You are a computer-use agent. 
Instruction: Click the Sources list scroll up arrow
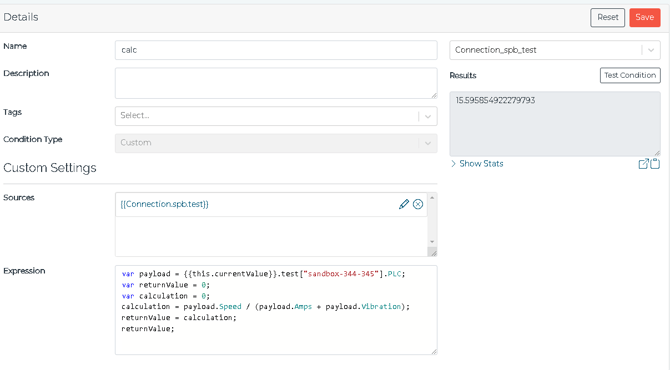tap(432, 198)
